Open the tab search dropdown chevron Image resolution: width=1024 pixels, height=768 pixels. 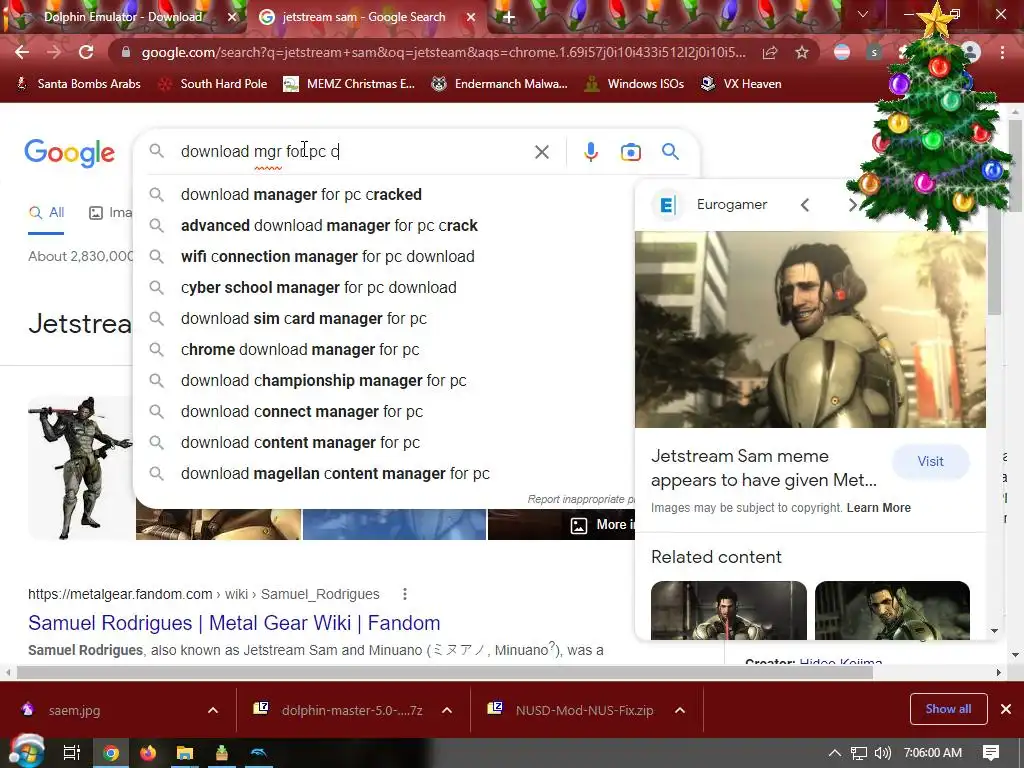coord(863,14)
